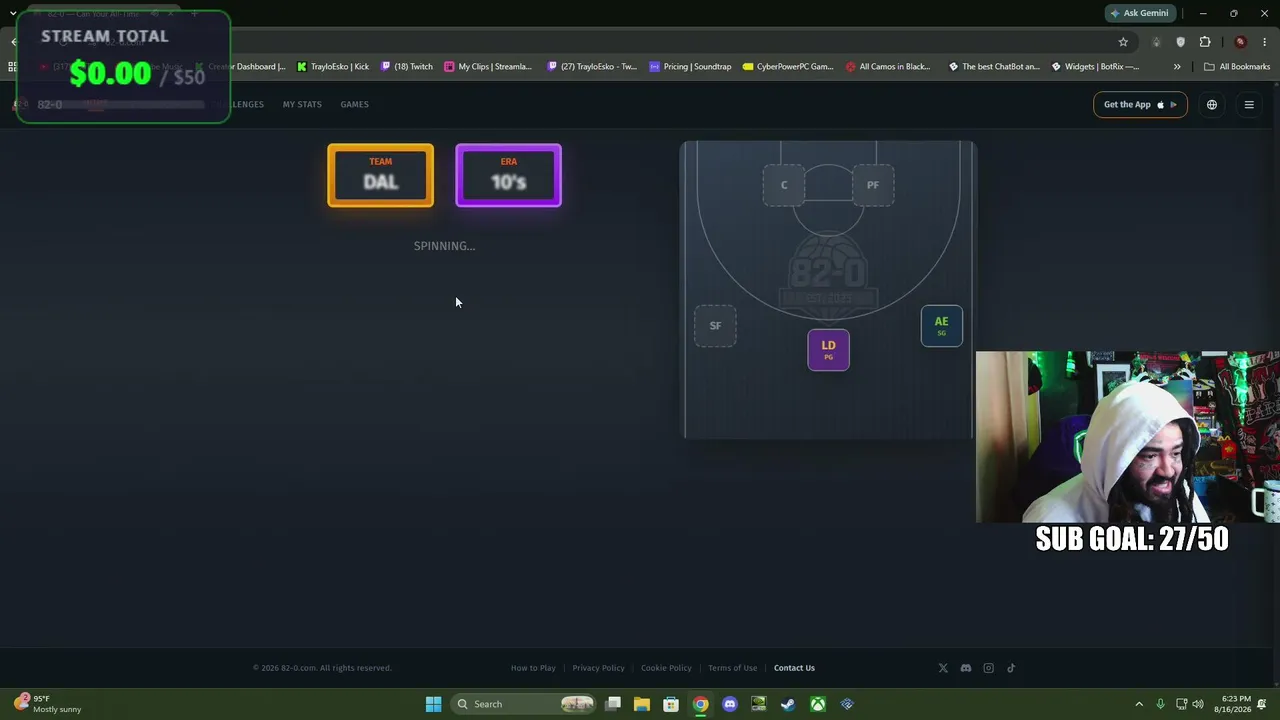
Task: Open the TrayloEsko | Kick bookmark
Action: click(333, 67)
